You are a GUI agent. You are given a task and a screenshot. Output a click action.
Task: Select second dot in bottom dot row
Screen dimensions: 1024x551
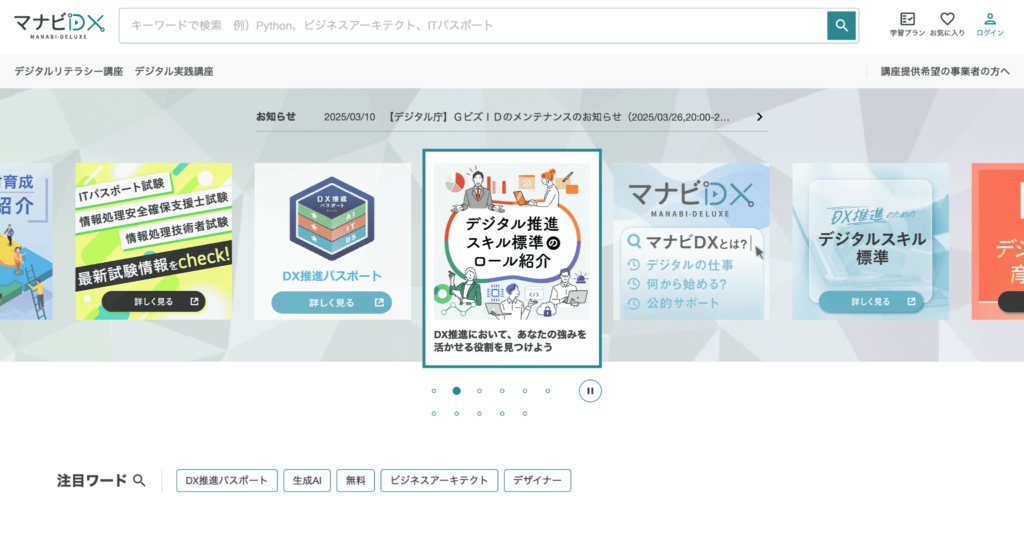coord(456,414)
